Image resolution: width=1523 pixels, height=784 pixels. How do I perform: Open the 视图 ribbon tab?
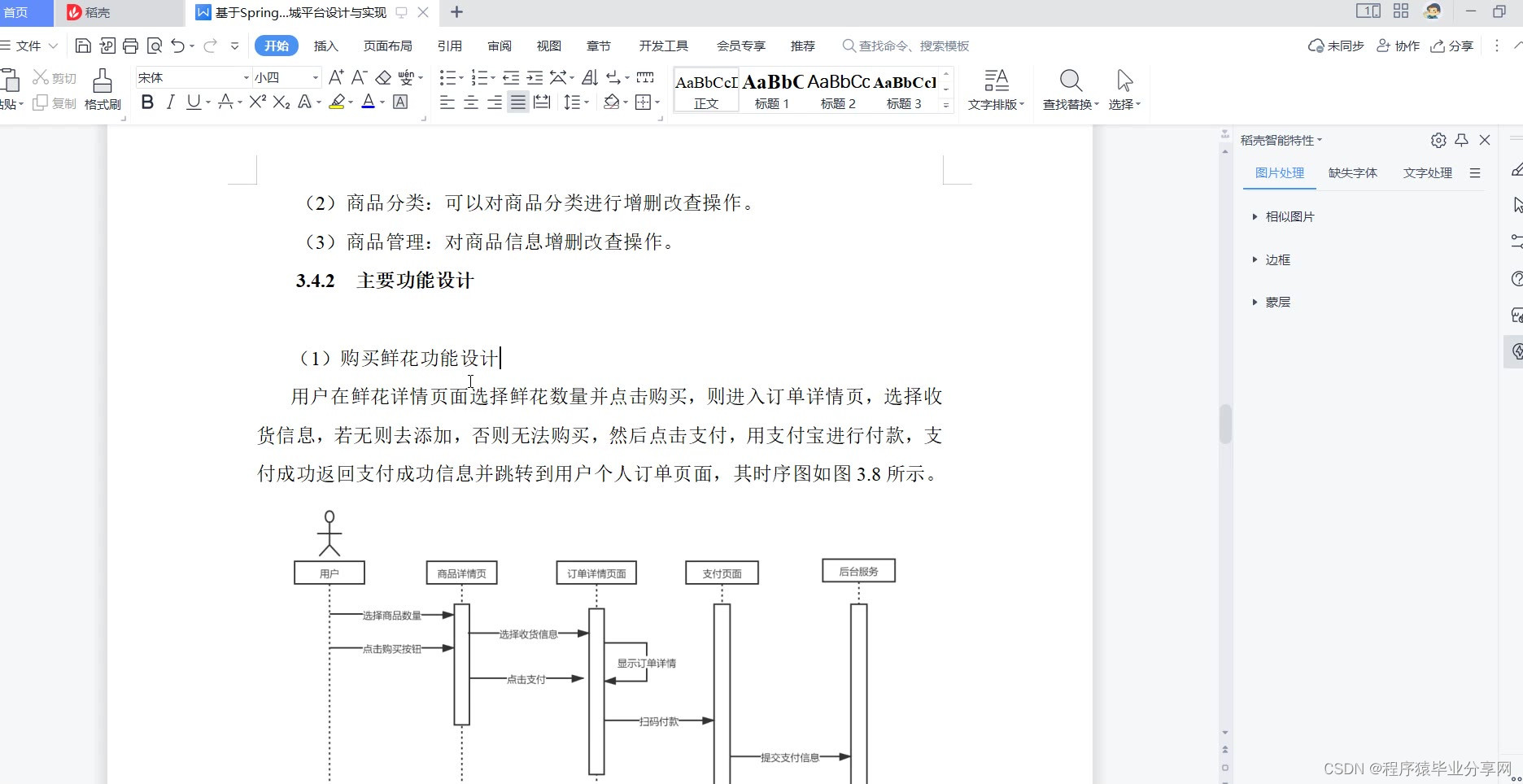pyautogui.click(x=549, y=46)
